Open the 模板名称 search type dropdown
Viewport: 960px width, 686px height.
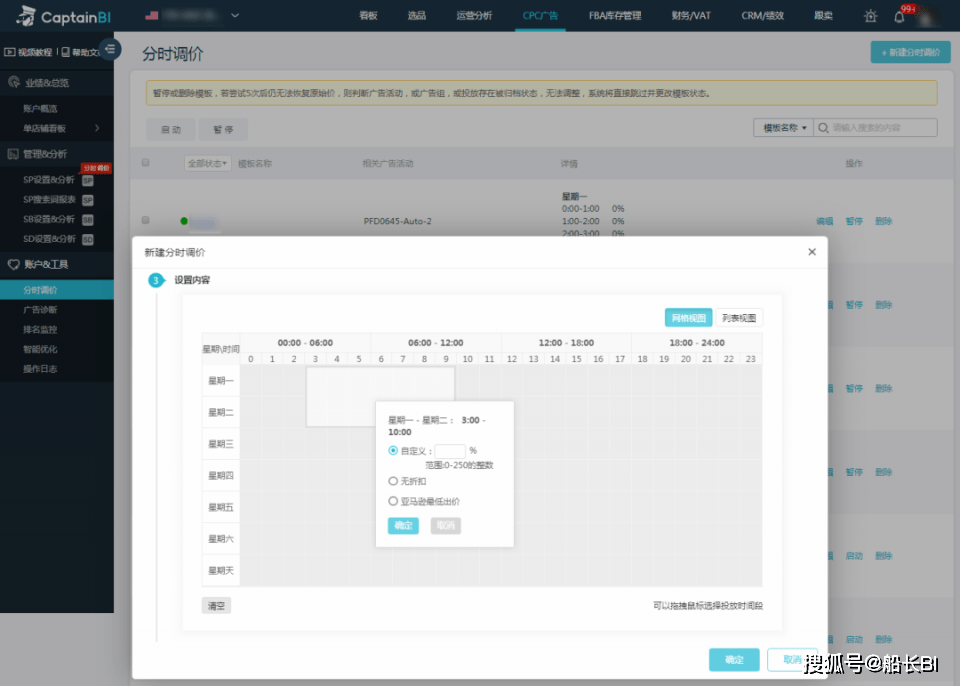click(783, 127)
